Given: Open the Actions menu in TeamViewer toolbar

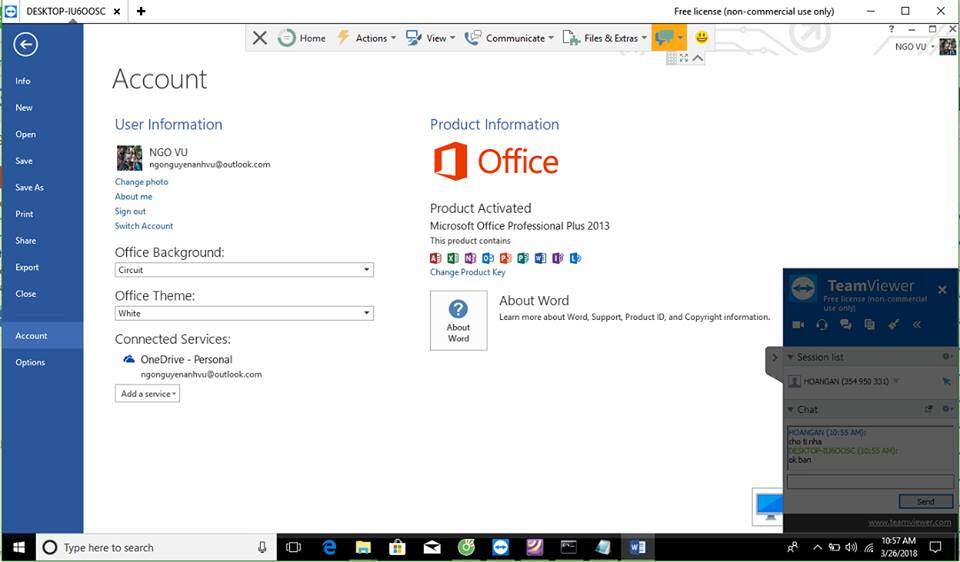Looking at the screenshot, I should (x=366, y=38).
